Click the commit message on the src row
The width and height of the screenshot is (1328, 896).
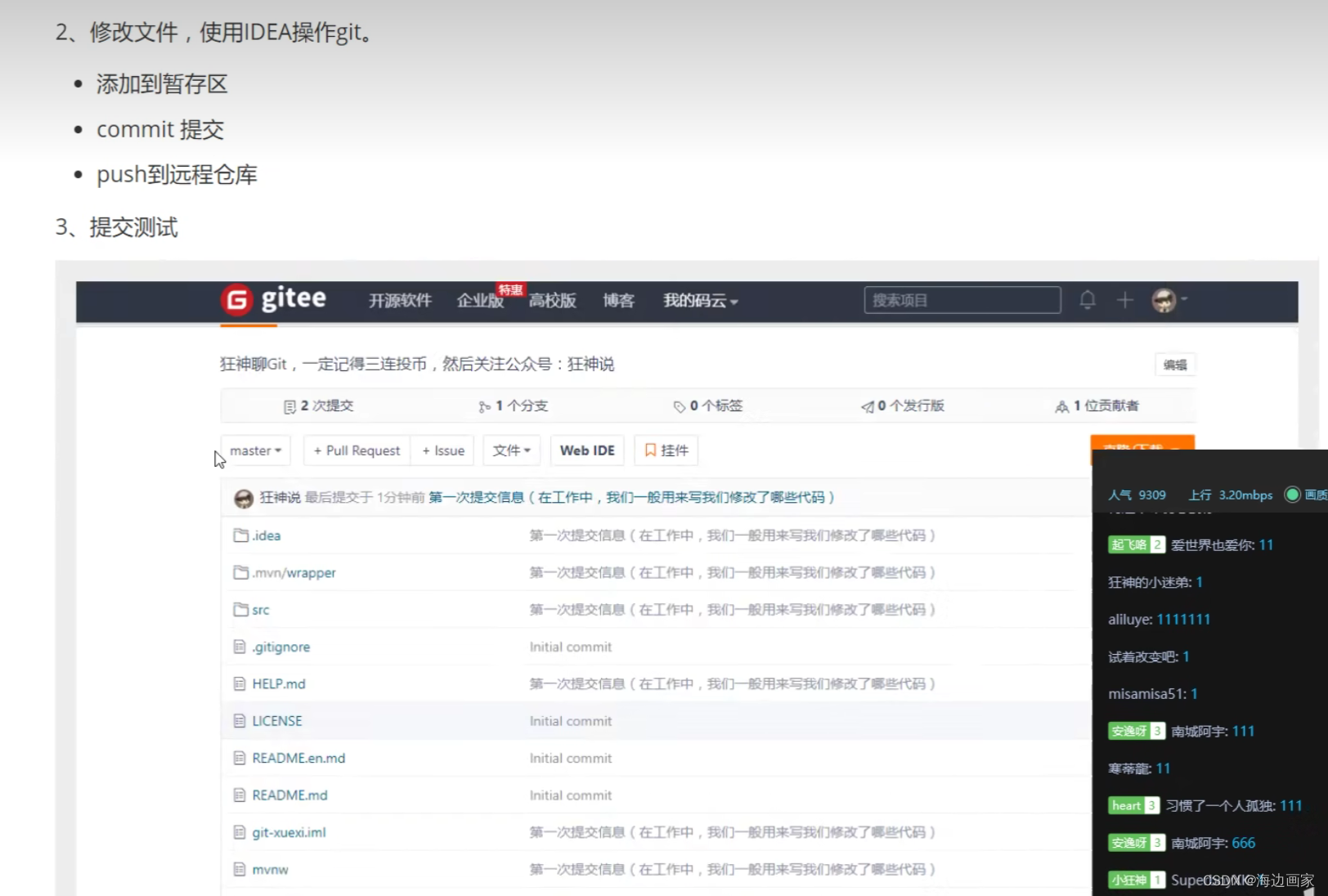point(733,609)
